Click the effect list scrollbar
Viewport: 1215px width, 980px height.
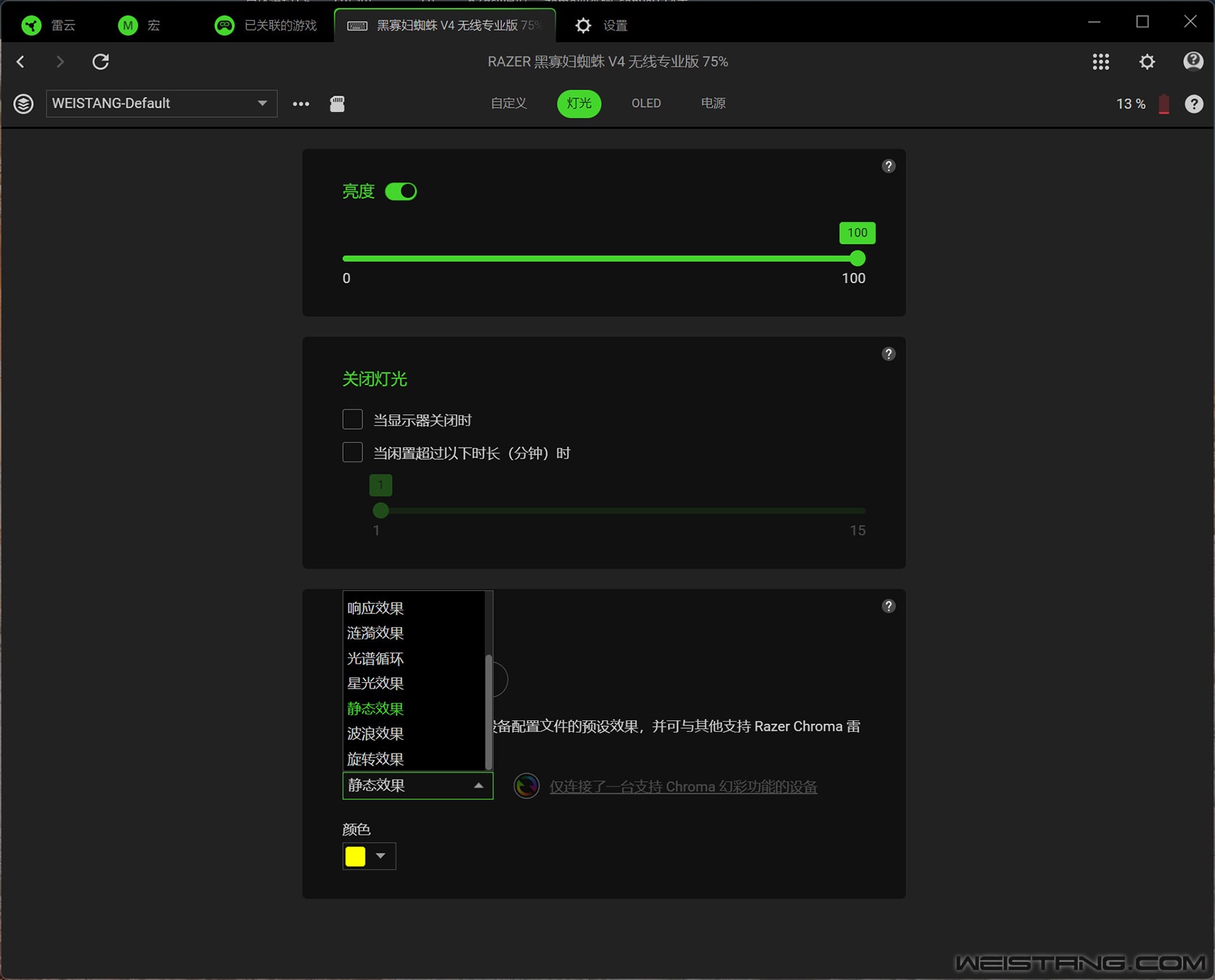click(x=489, y=712)
